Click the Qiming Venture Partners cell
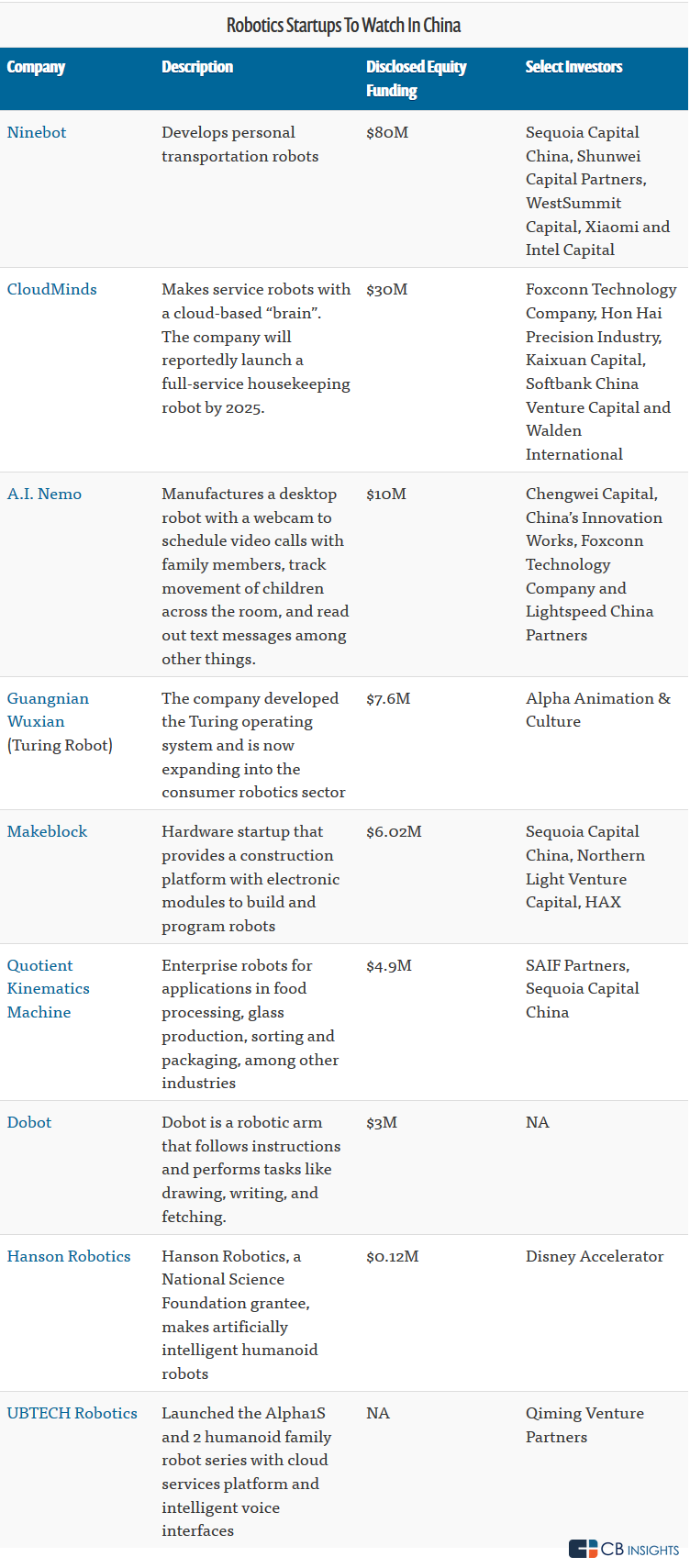This screenshot has width=690, height=1568. pos(584,1425)
